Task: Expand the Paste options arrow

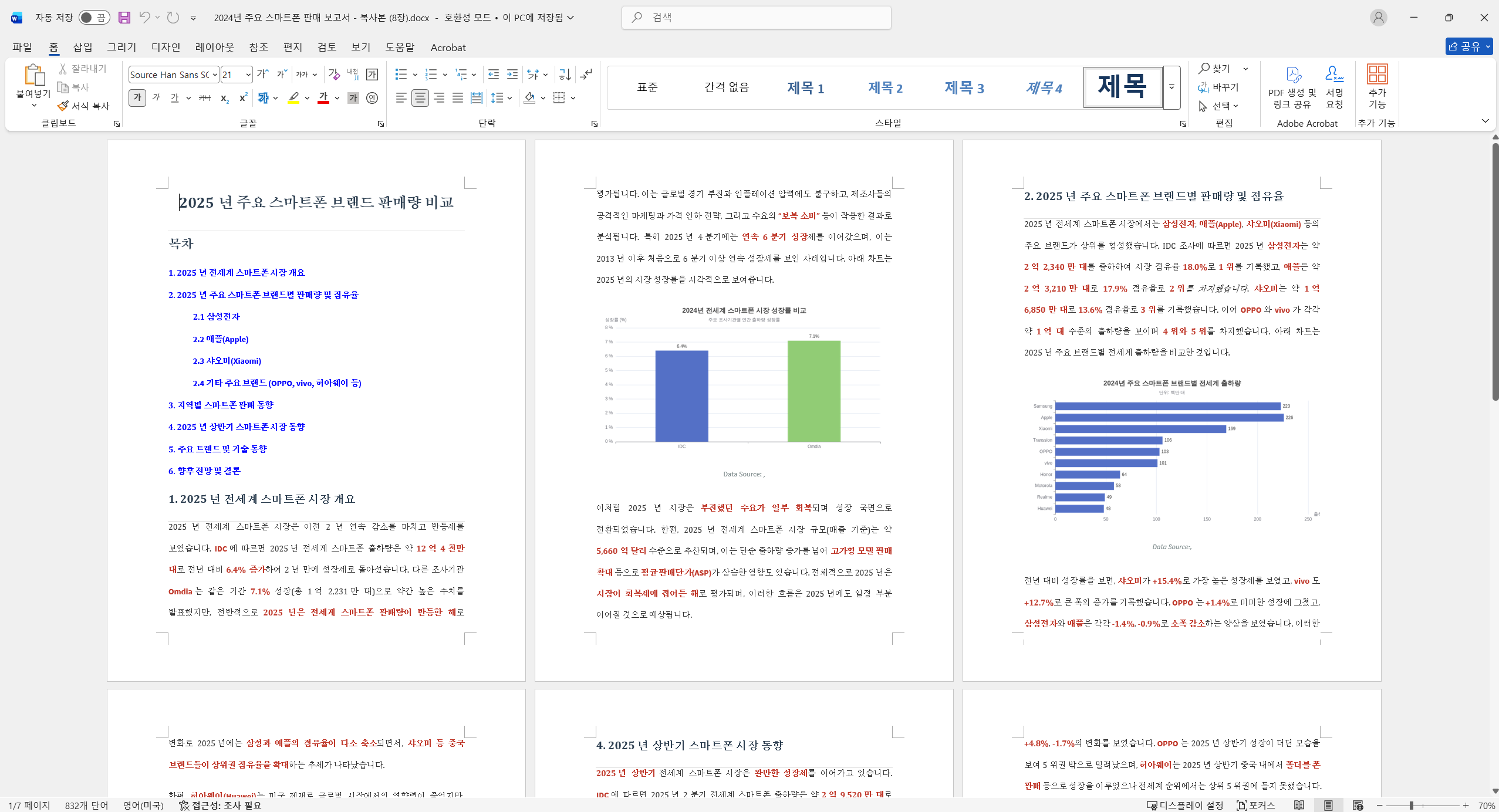Action: 34,106
